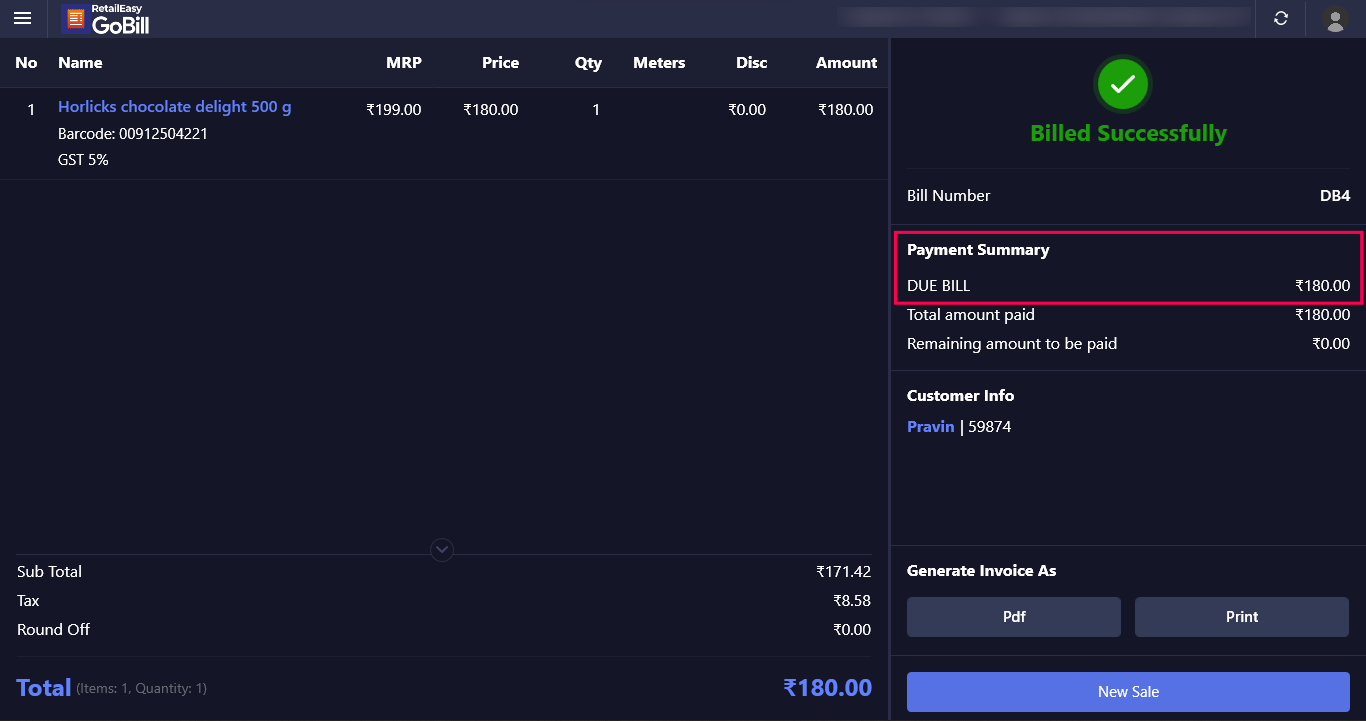Click the Horlicks row discount value

(747, 110)
